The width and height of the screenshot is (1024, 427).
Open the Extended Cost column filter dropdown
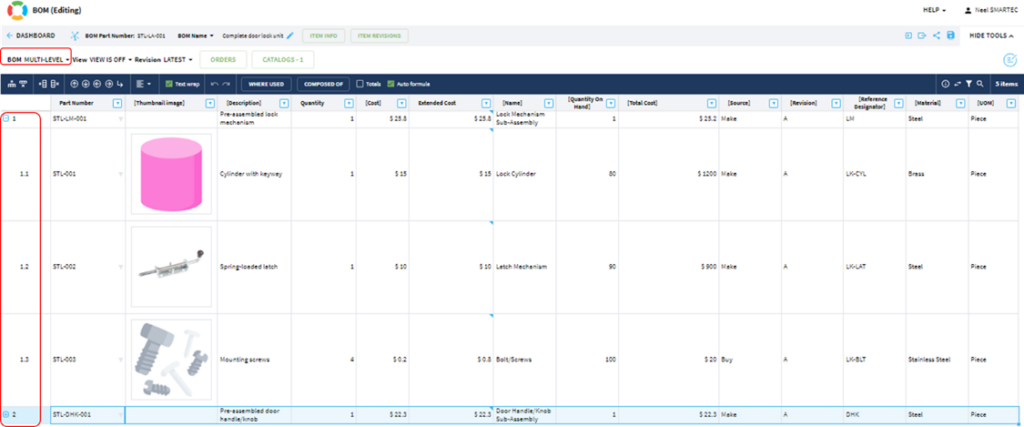486,103
